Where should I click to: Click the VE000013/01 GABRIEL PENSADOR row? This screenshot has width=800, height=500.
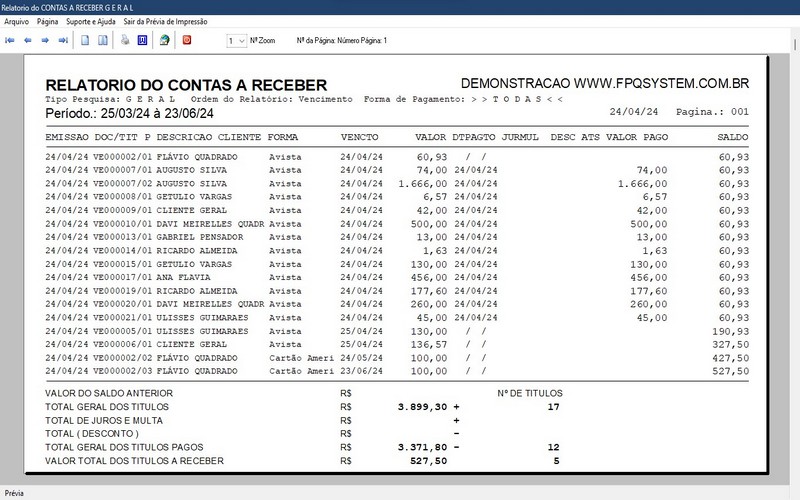[x=397, y=237]
